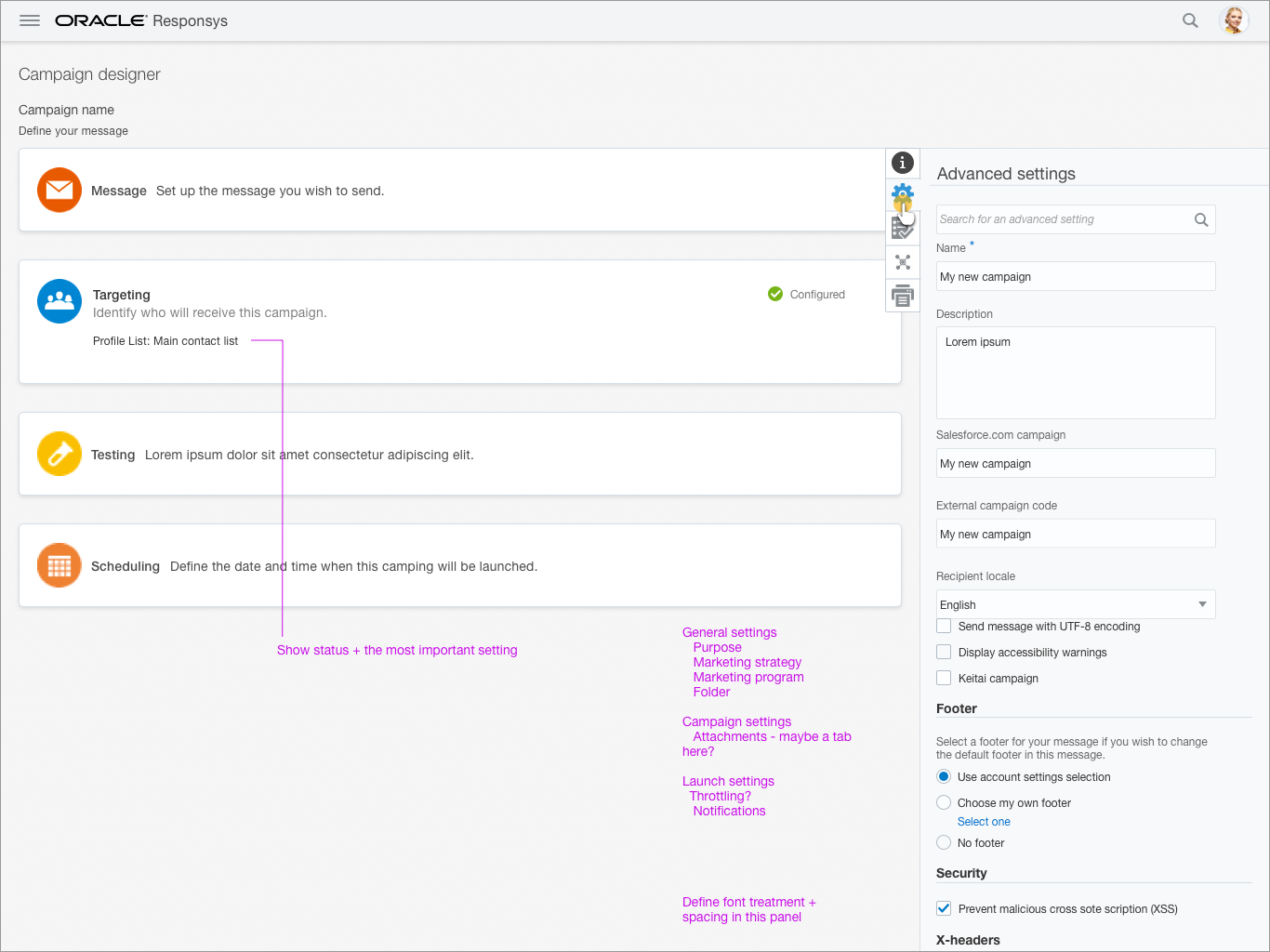Click the X-headers section heading
Image resolution: width=1270 pixels, height=952 pixels.
(x=968, y=940)
